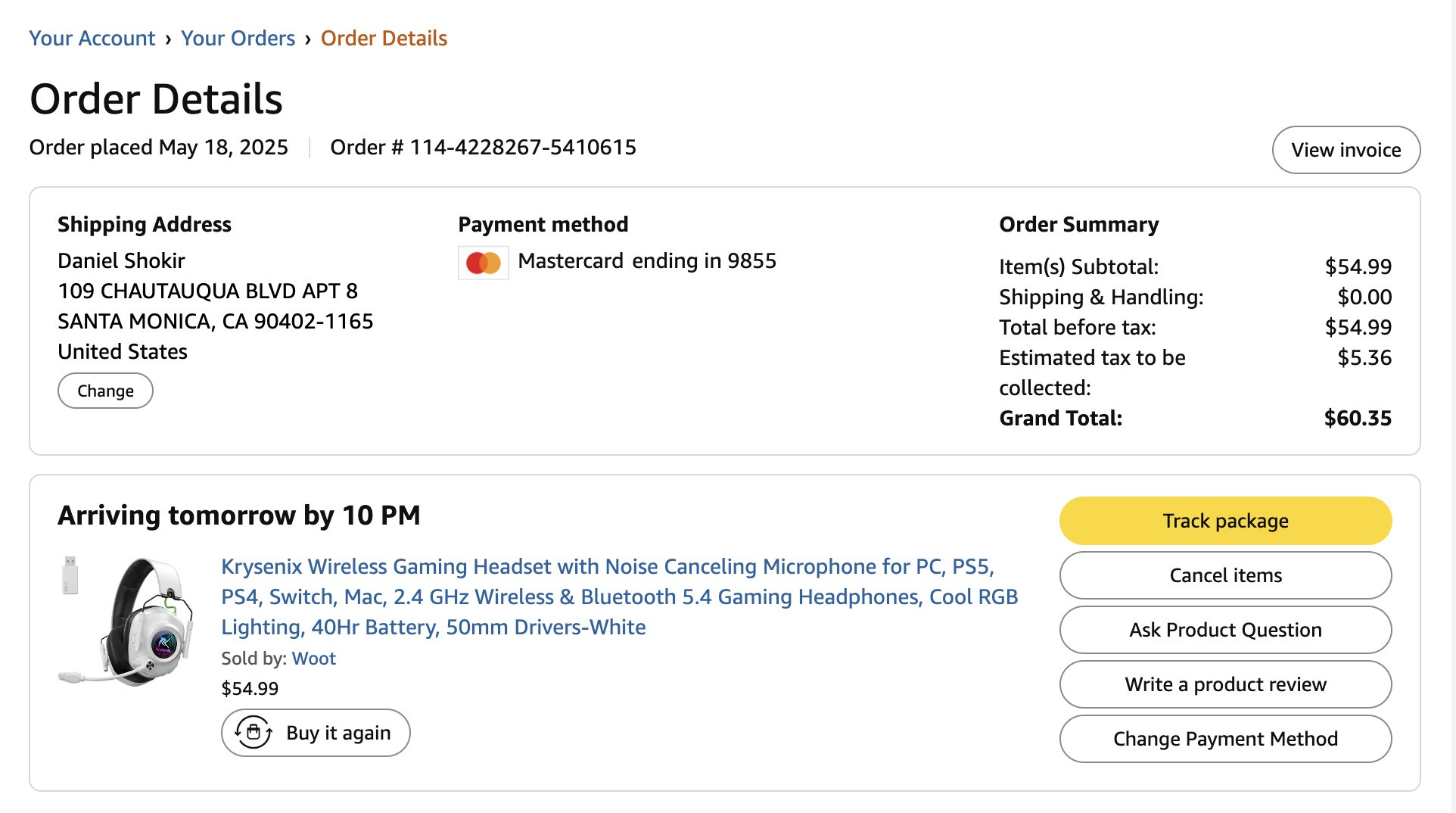Go to Your Account breadcrumb link
This screenshot has height=813, width=1456.
(92, 38)
